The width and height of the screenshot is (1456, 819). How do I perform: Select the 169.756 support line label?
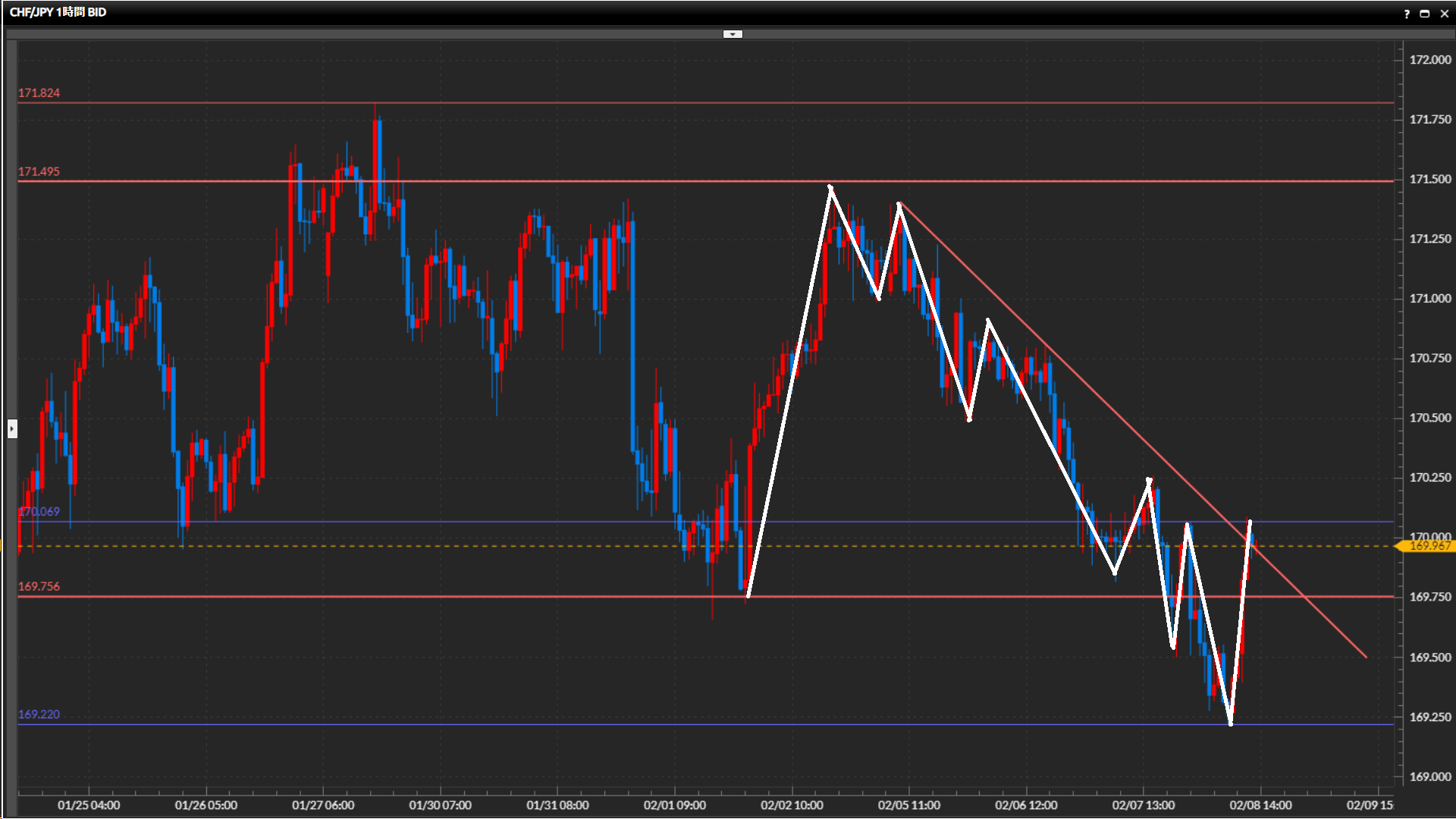pos(39,587)
